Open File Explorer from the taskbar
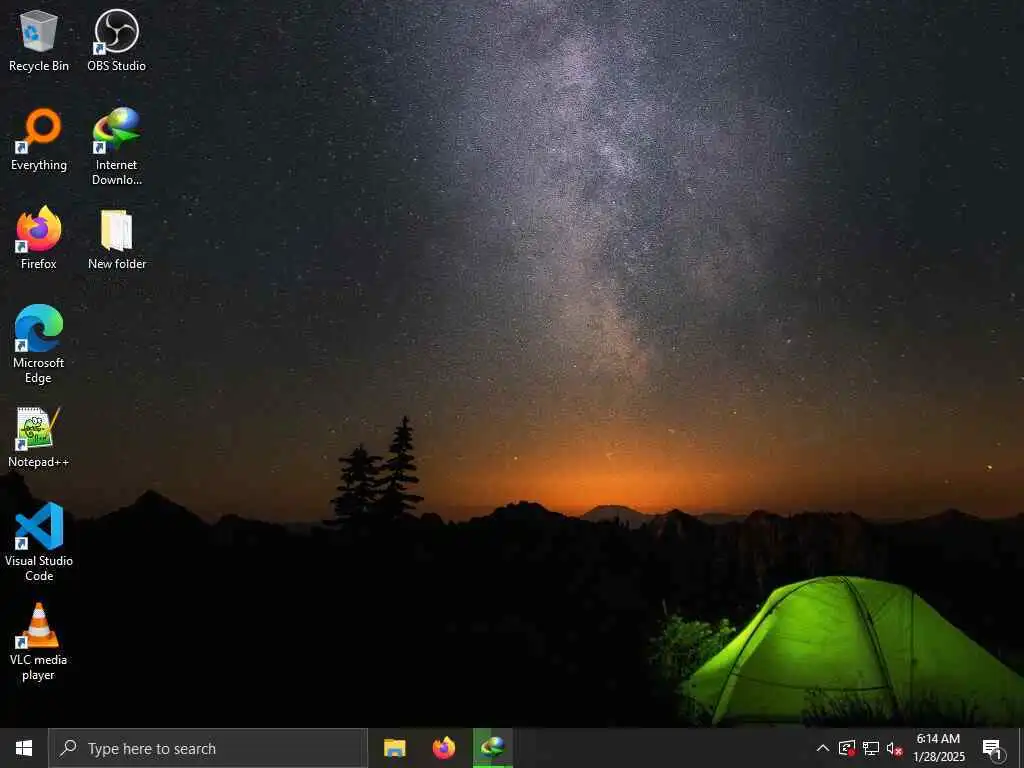1024x768 pixels. point(394,748)
